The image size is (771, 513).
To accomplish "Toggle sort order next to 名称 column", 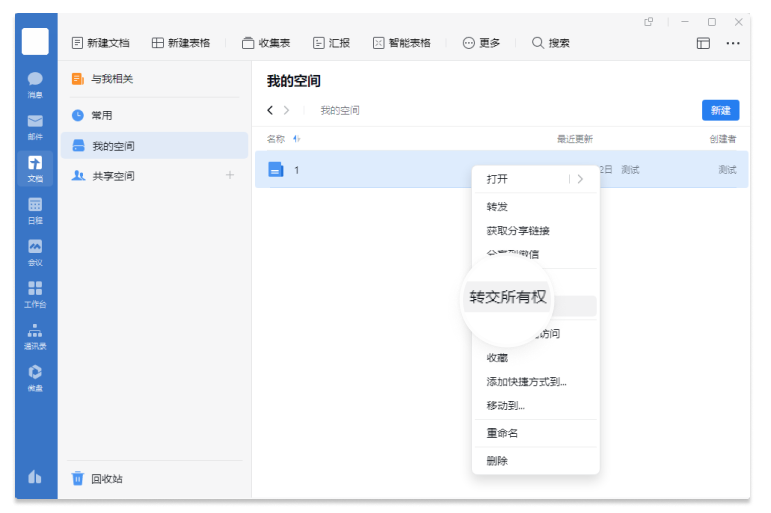I will coord(297,139).
